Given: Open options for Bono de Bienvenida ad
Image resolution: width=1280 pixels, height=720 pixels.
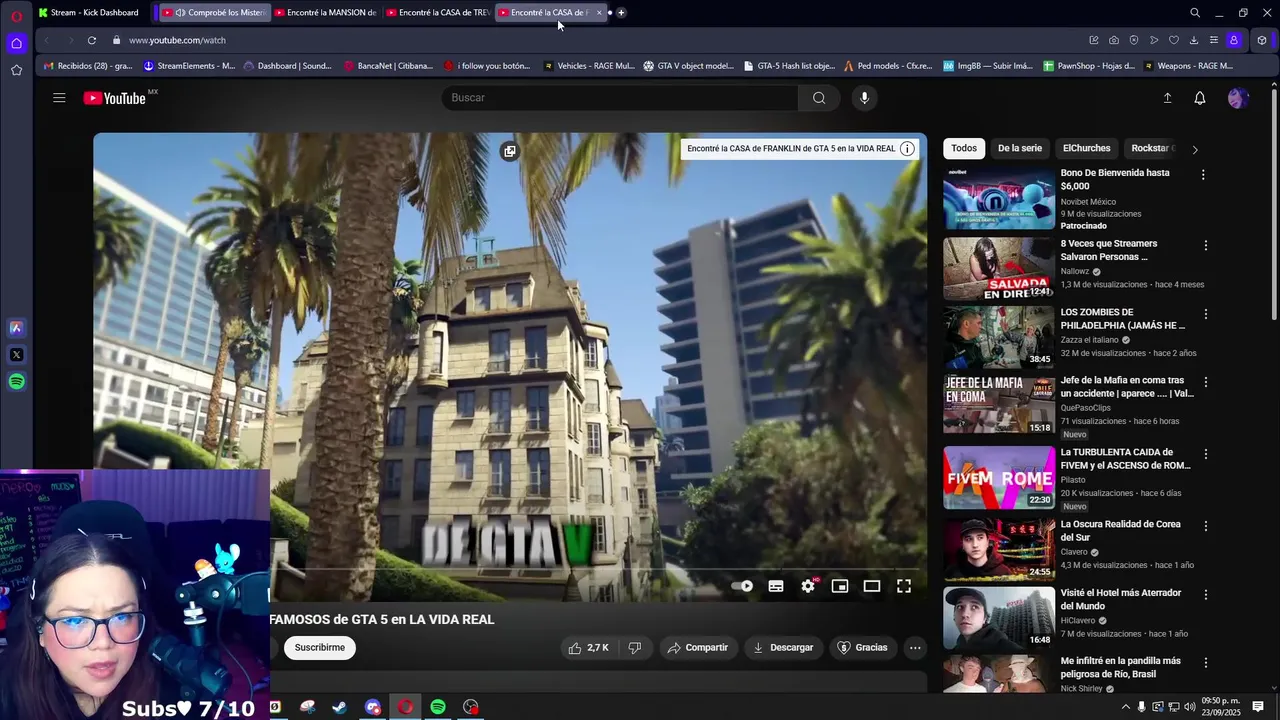Looking at the screenshot, I should pyautogui.click(x=1203, y=175).
